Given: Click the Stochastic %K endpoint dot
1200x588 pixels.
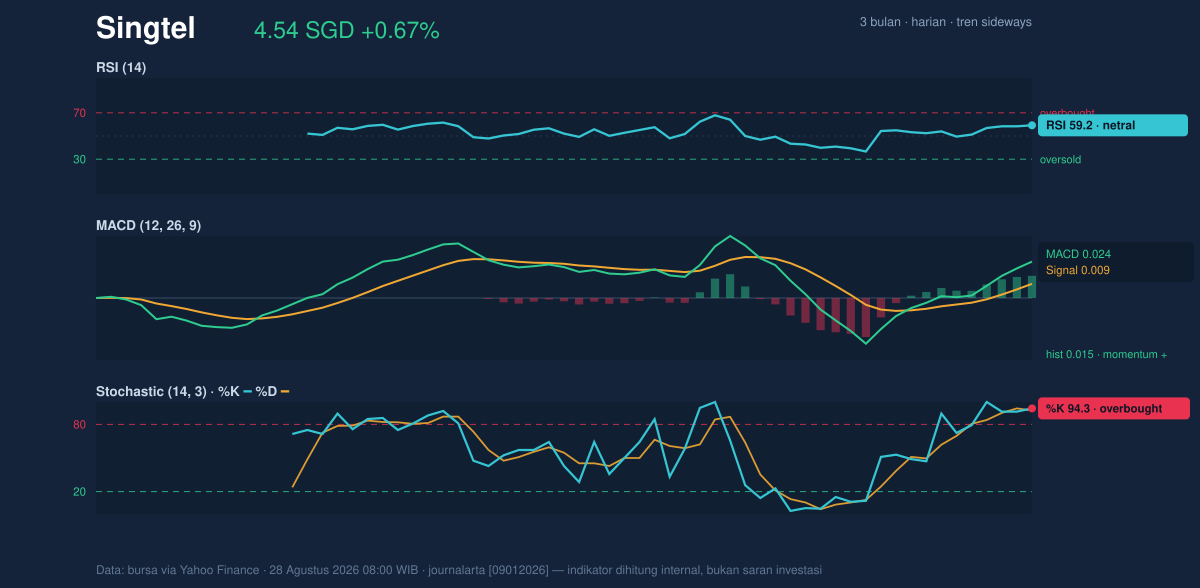Looking at the screenshot, I should click(x=1032, y=408).
